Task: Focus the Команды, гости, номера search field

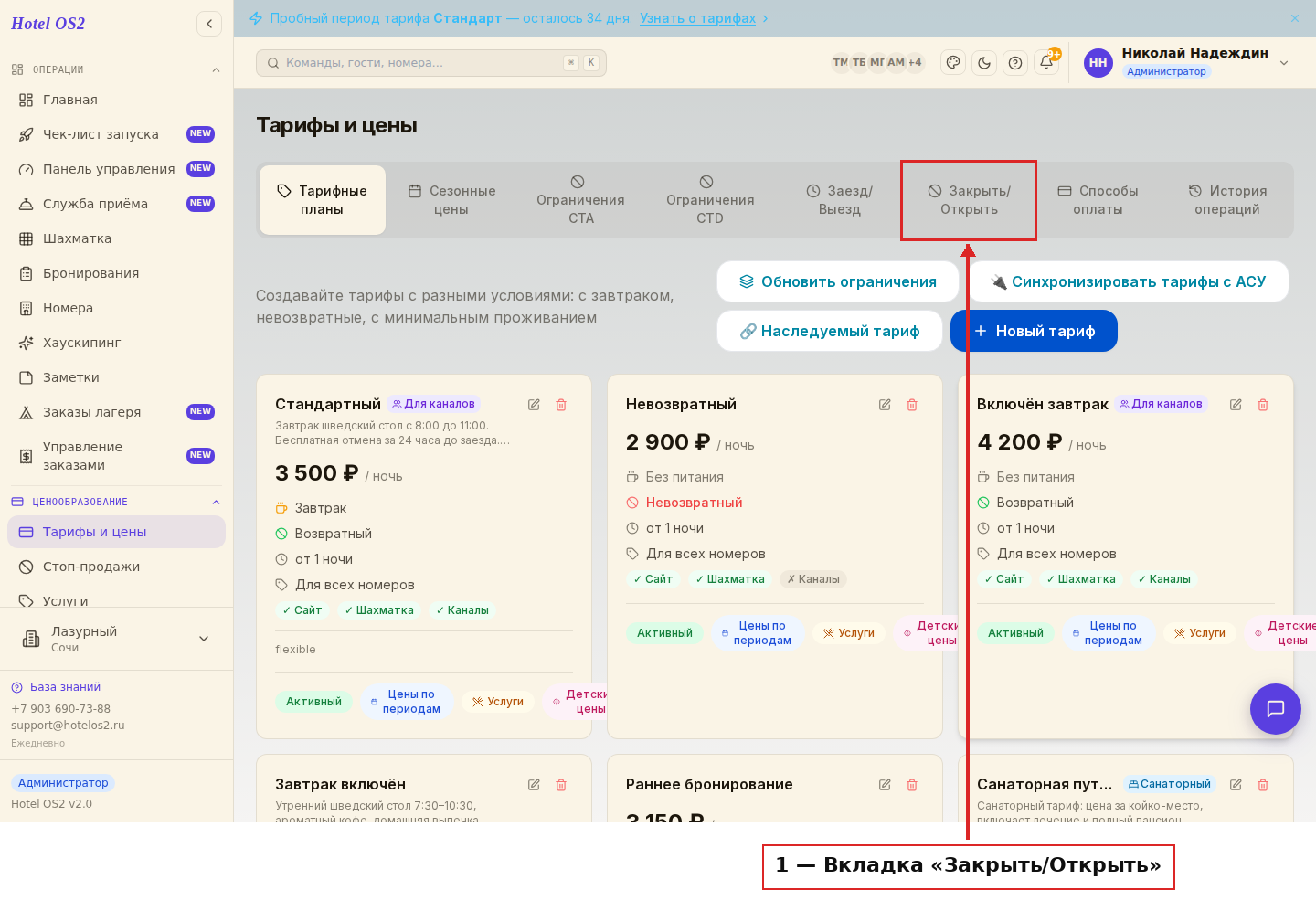Action: tap(431, 63)
